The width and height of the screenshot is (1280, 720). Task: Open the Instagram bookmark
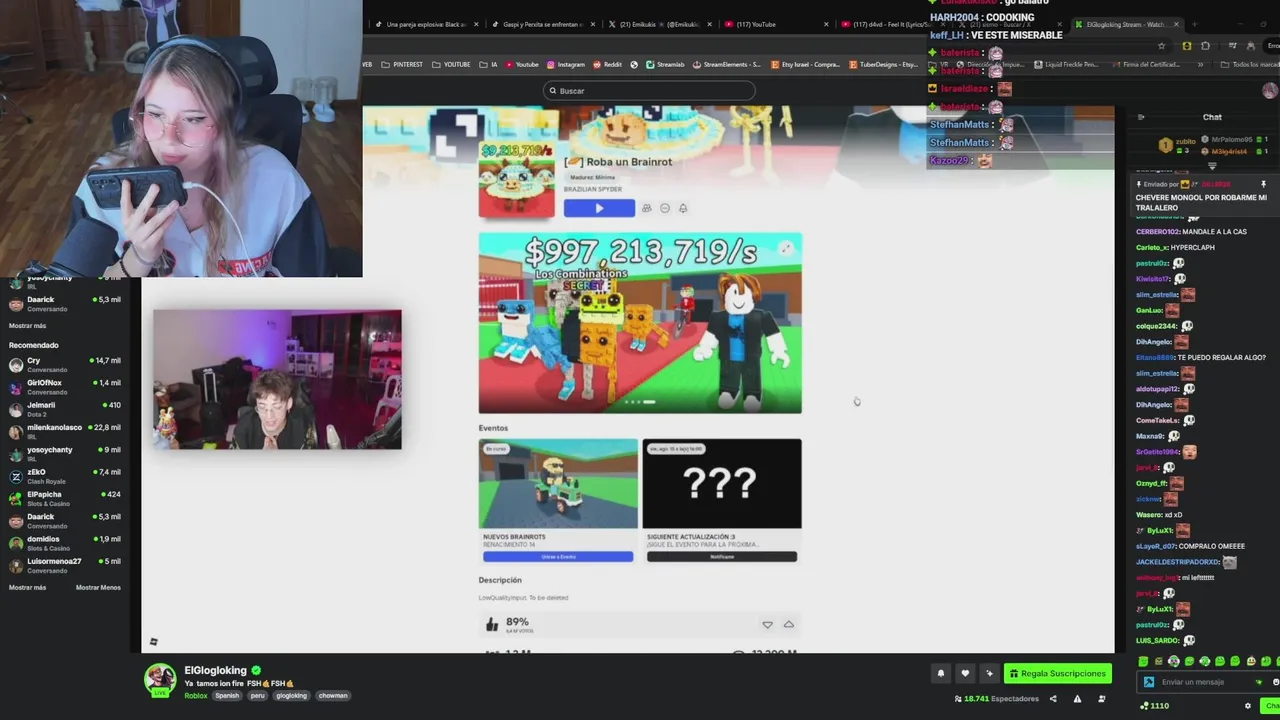[x=566, y=64]
